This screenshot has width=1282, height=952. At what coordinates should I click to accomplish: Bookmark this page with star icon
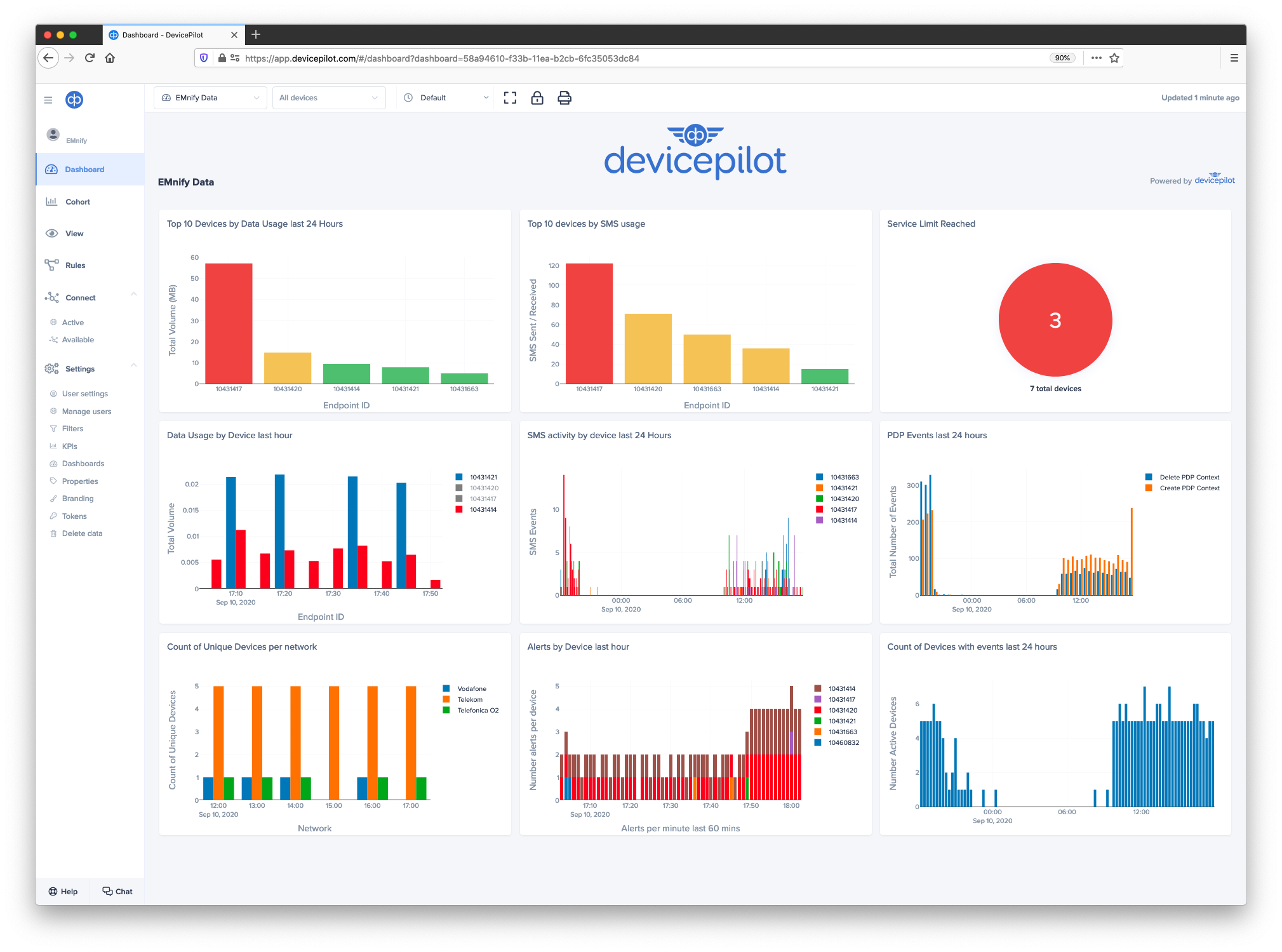[1114, 58]
